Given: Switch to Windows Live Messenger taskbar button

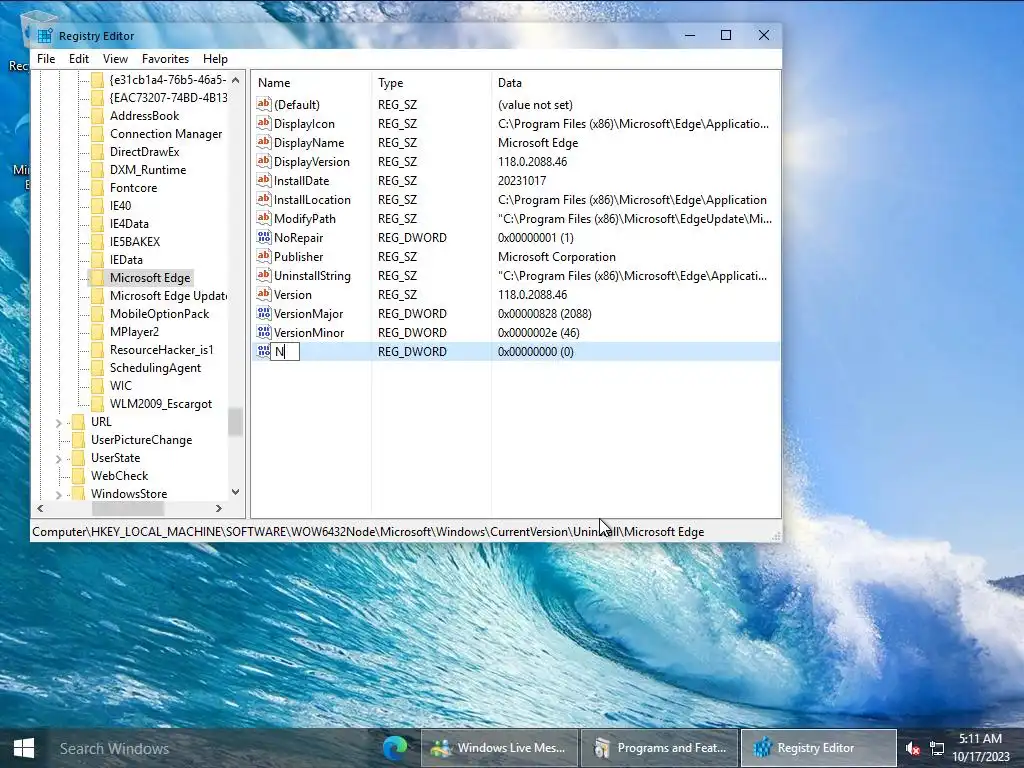Looking at the screenshot, I should pos(500,748).
